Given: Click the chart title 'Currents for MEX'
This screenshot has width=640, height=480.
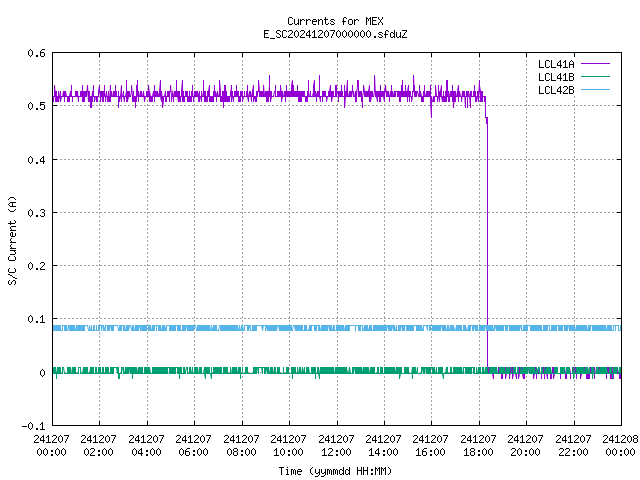Looking at the screenshot, I should tap(335, 21).
